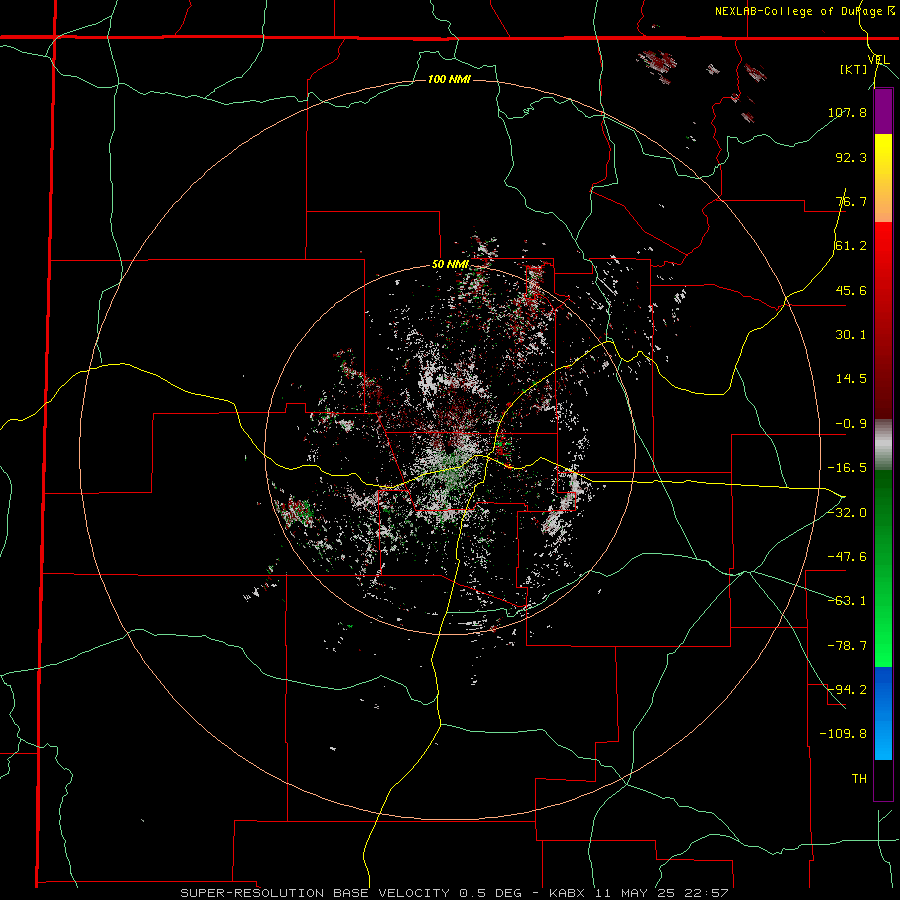Click the purple segment of velocity color bar
This screenshot has width=900, height=900.
[x=883, y=112]
